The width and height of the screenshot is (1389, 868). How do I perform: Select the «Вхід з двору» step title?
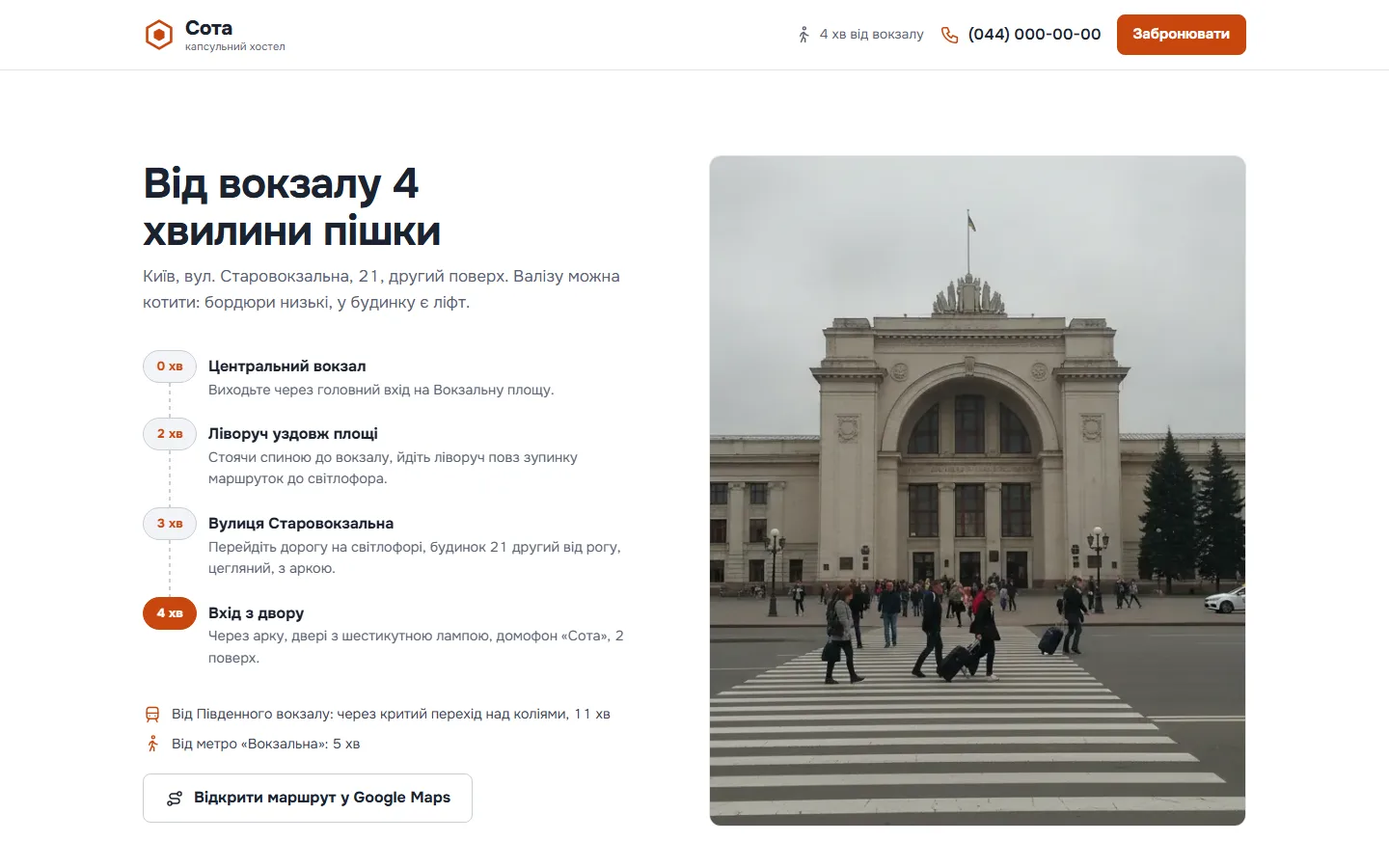[x=257, y=613]
